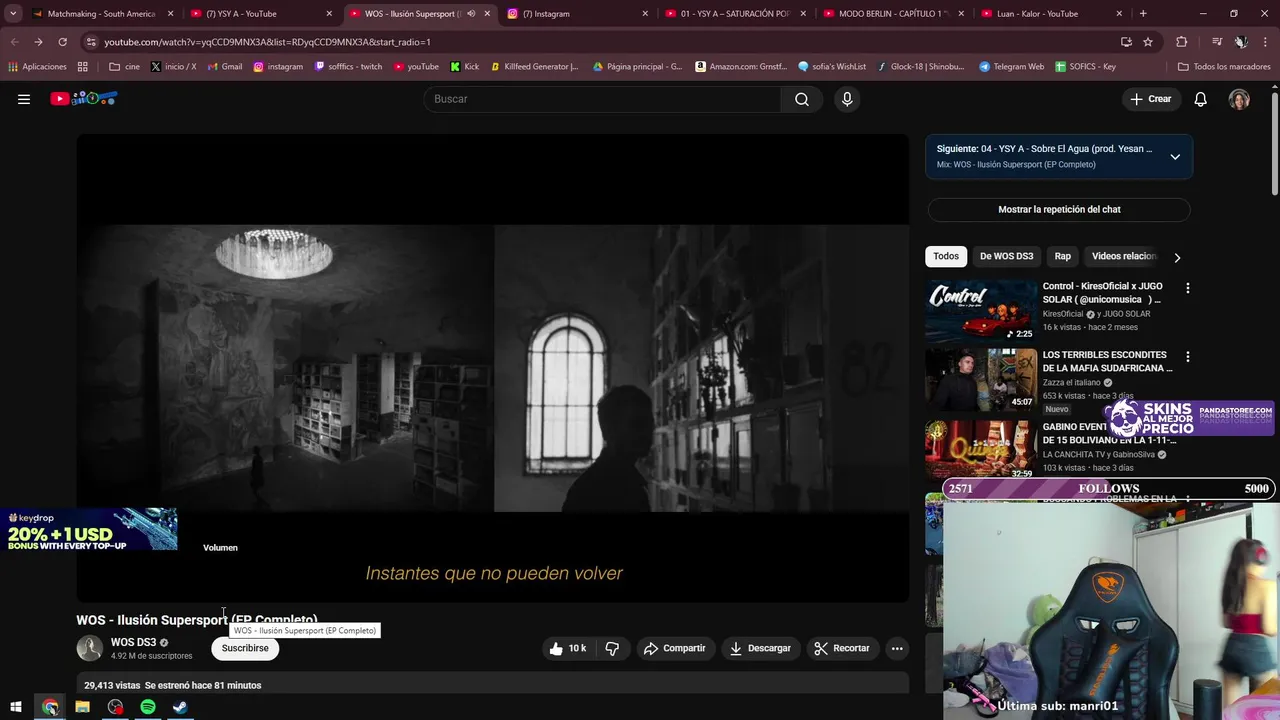Click the Compartir button
The width and height of the screenshot is (1280, 720).
point(675,648)
